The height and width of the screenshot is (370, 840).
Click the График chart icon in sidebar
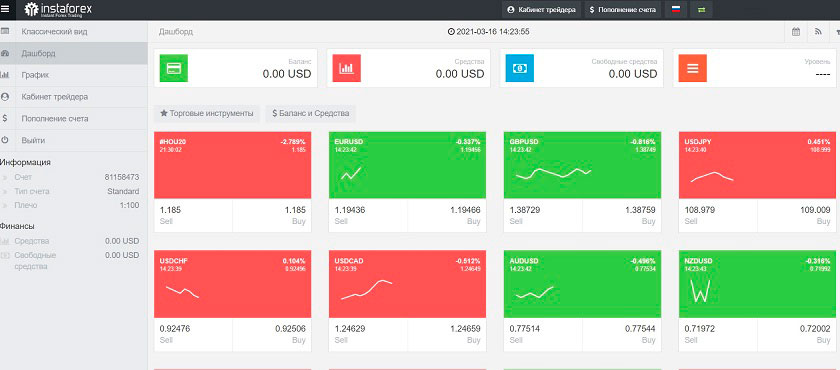tap(5, 75)
